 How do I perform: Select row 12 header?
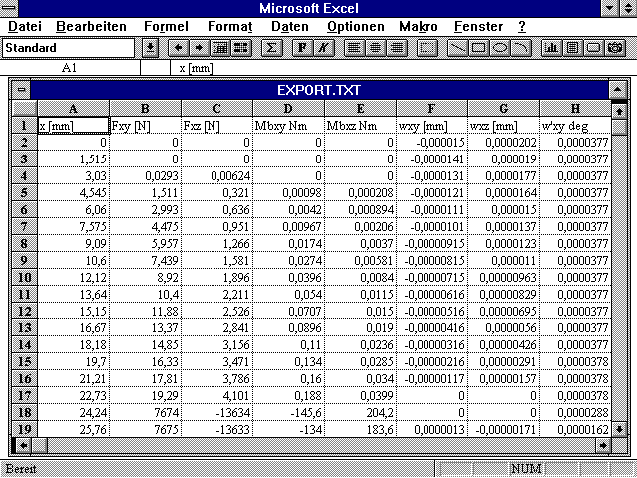coord(24,311)
